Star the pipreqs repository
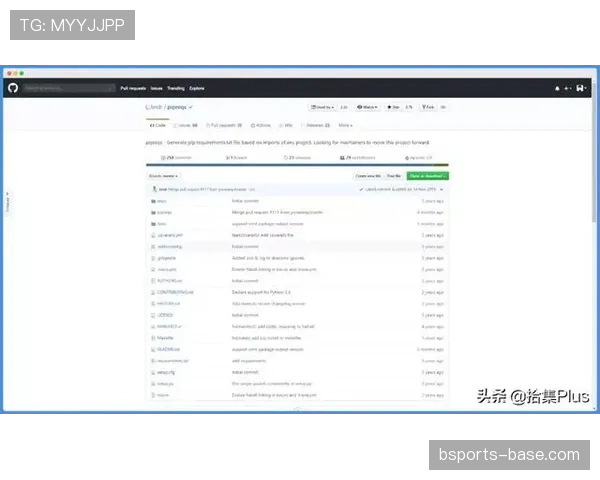 coord(395,106)
